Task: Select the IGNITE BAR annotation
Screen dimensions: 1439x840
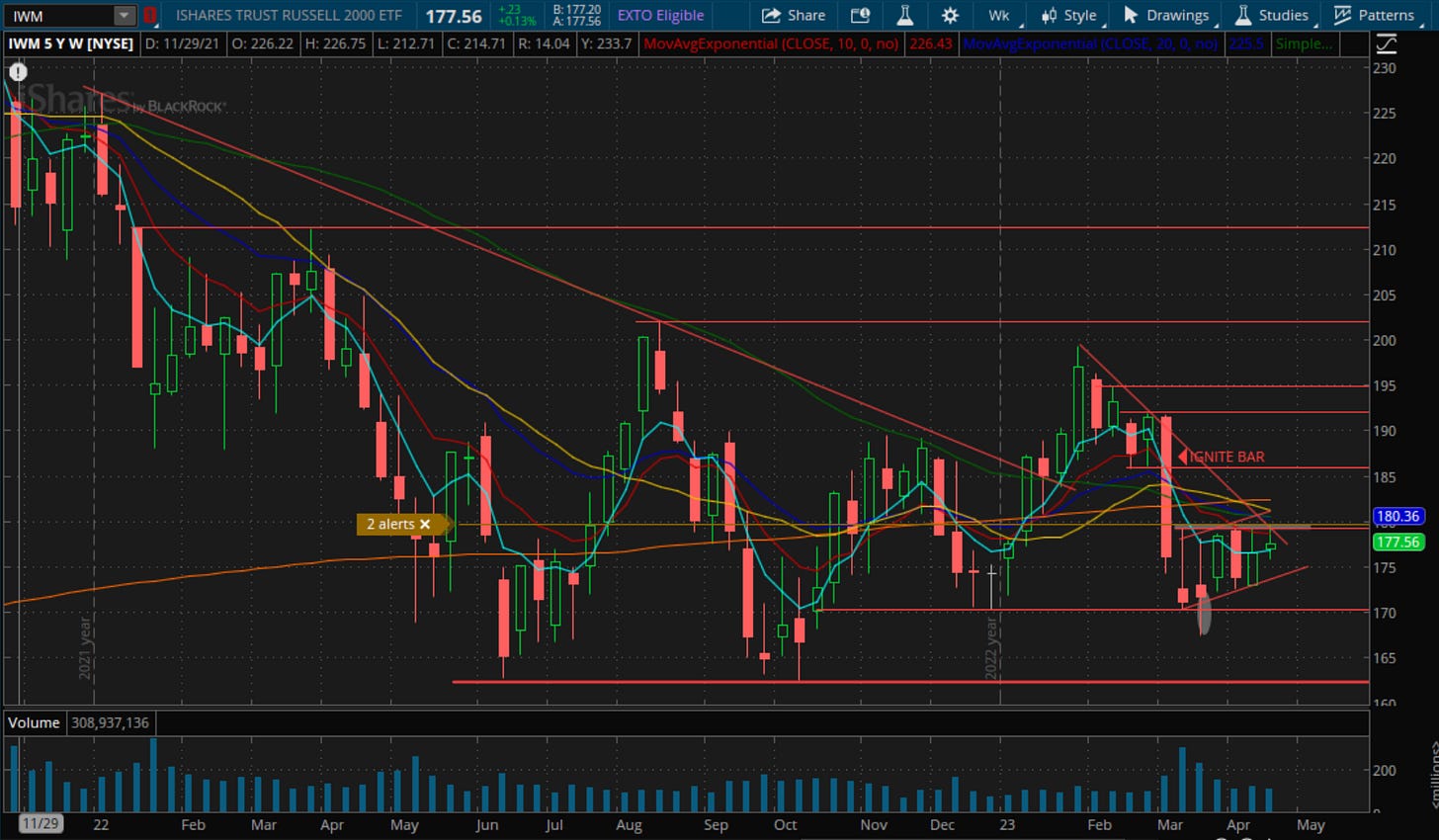Action: tap(1227, 457)
